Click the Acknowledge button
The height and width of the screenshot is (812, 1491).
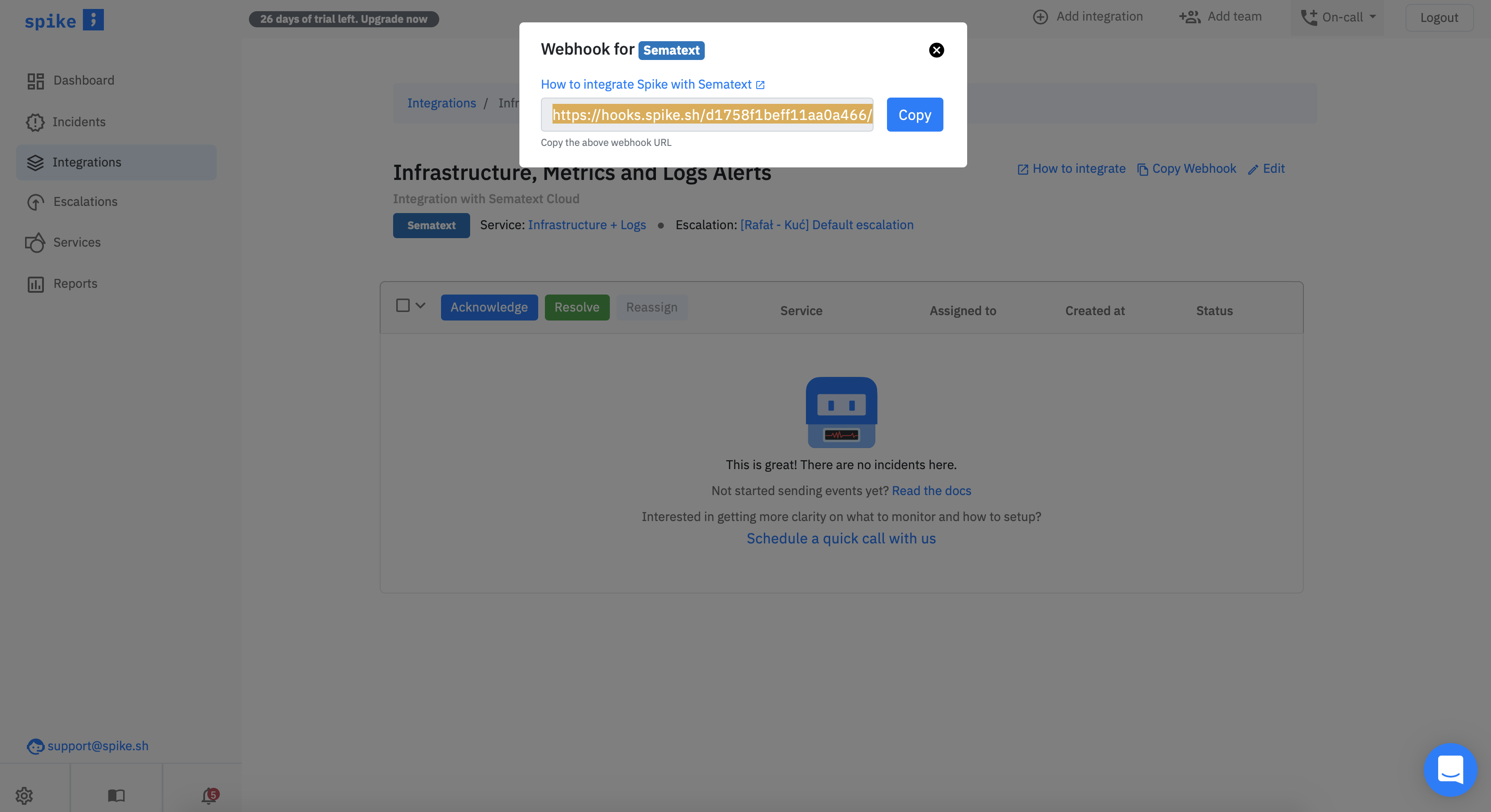click(489, 308)
